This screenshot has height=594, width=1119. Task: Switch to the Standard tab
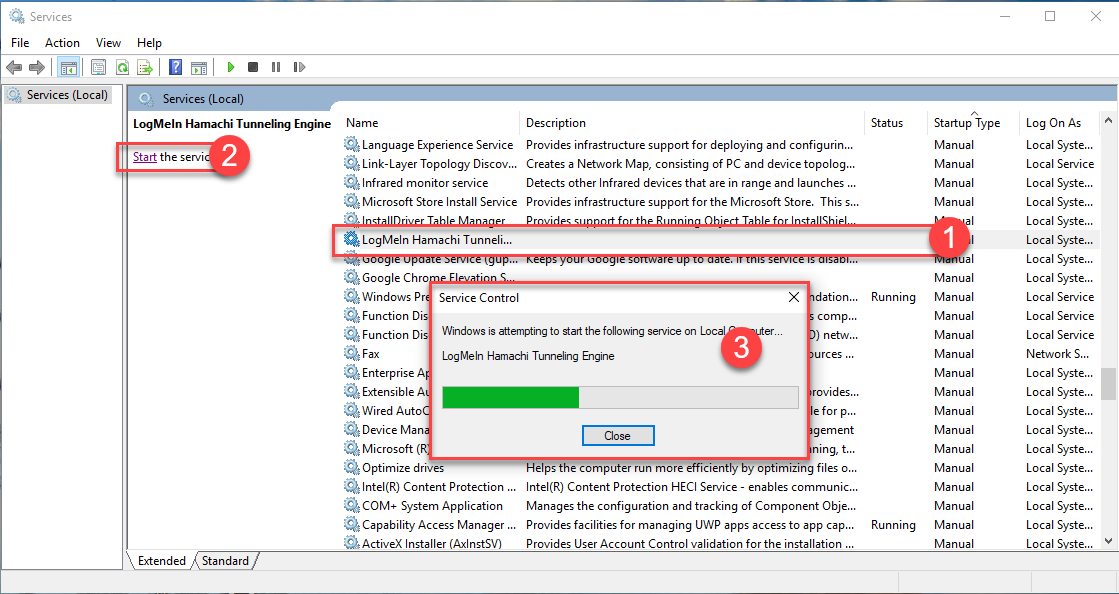pyautogui.click(x=225, y=561)
